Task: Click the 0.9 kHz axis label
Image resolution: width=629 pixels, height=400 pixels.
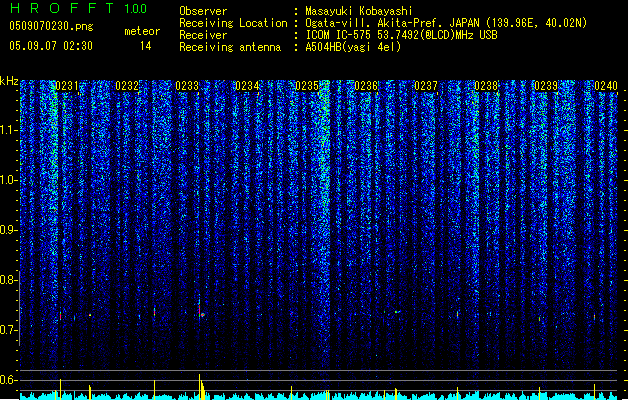Action: tap(9, 230)
